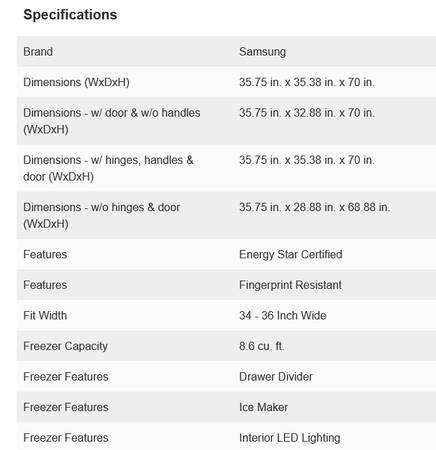The width and height of the screenshot is (436, 450).
Task: Select the Drawer Divider value
Action: 276,377
